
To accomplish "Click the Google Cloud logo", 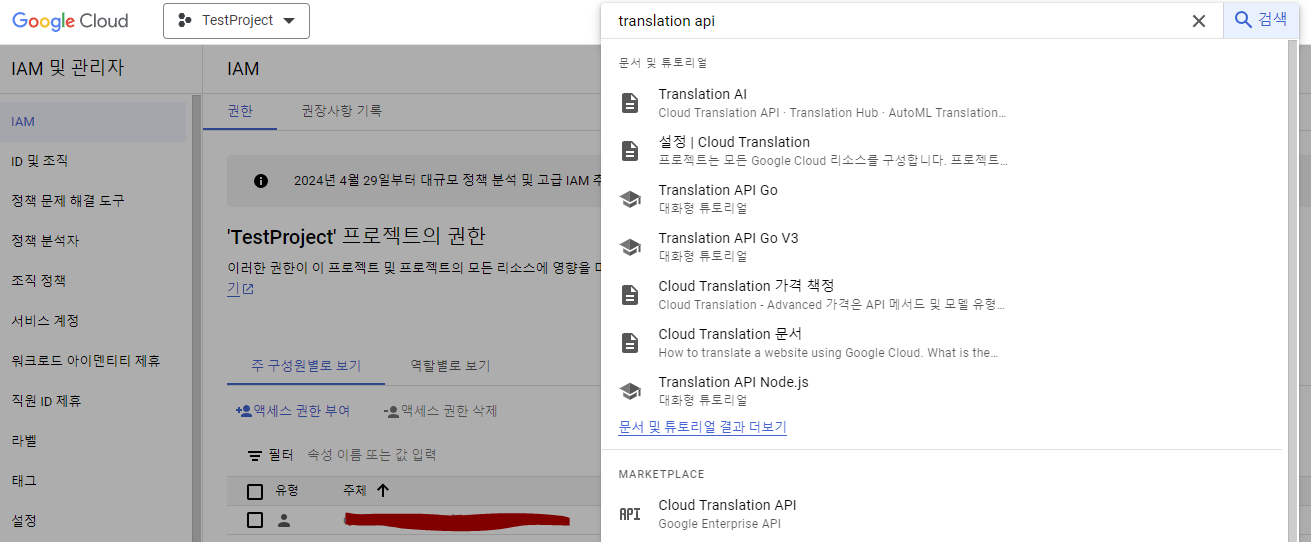I will 70,20.
